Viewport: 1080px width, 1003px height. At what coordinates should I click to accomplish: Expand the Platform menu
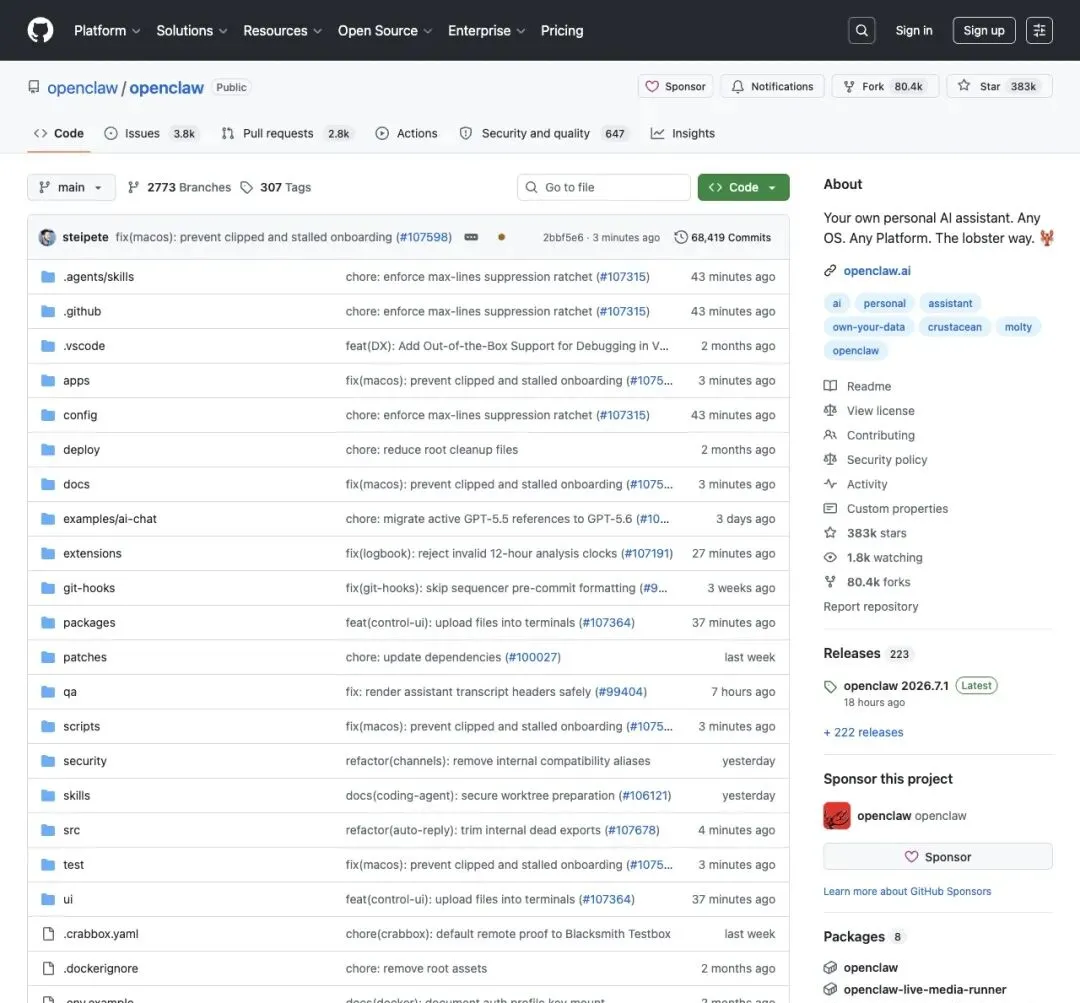tap(107, 31)
